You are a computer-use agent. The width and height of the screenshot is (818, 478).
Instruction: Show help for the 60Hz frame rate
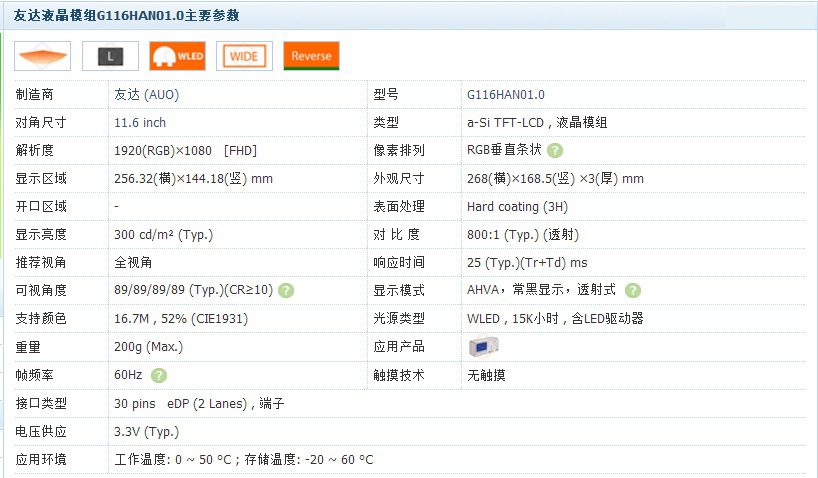click(159, 375)
